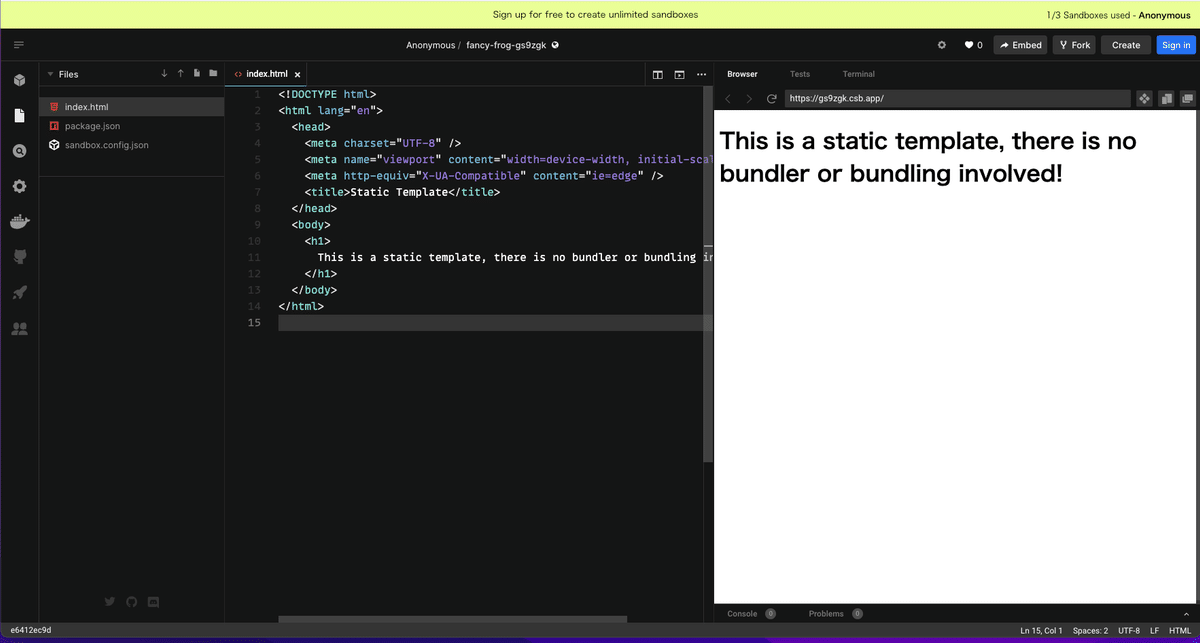Click the Embed button
Screen dimensions: 1200x643
(1020, 45)
